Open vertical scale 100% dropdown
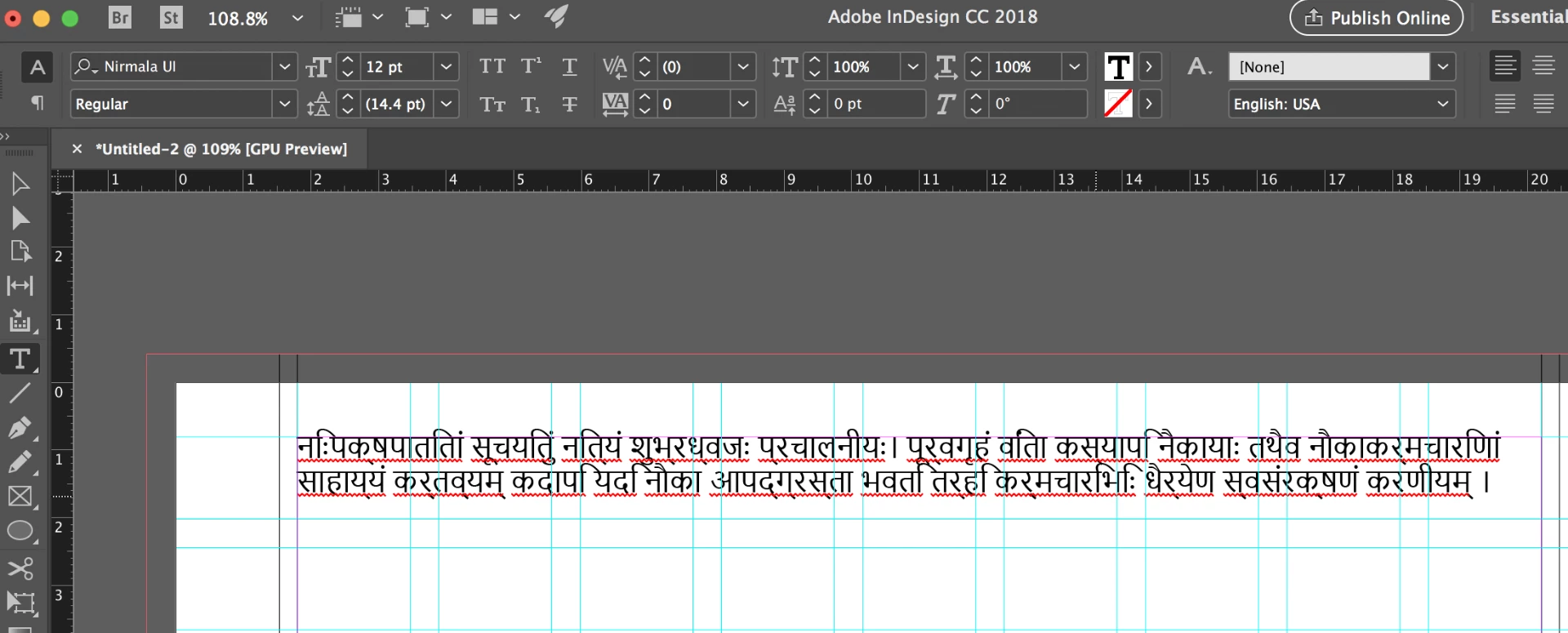 tap(913, 67)
